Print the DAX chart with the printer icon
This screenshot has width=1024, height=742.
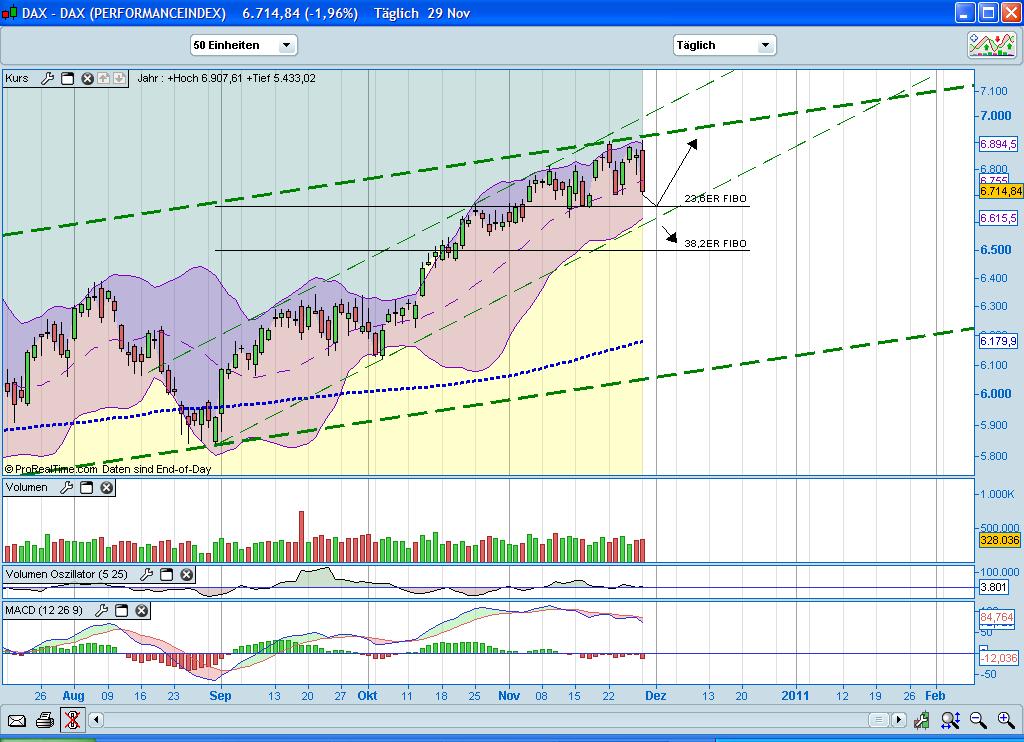point(44,719)
